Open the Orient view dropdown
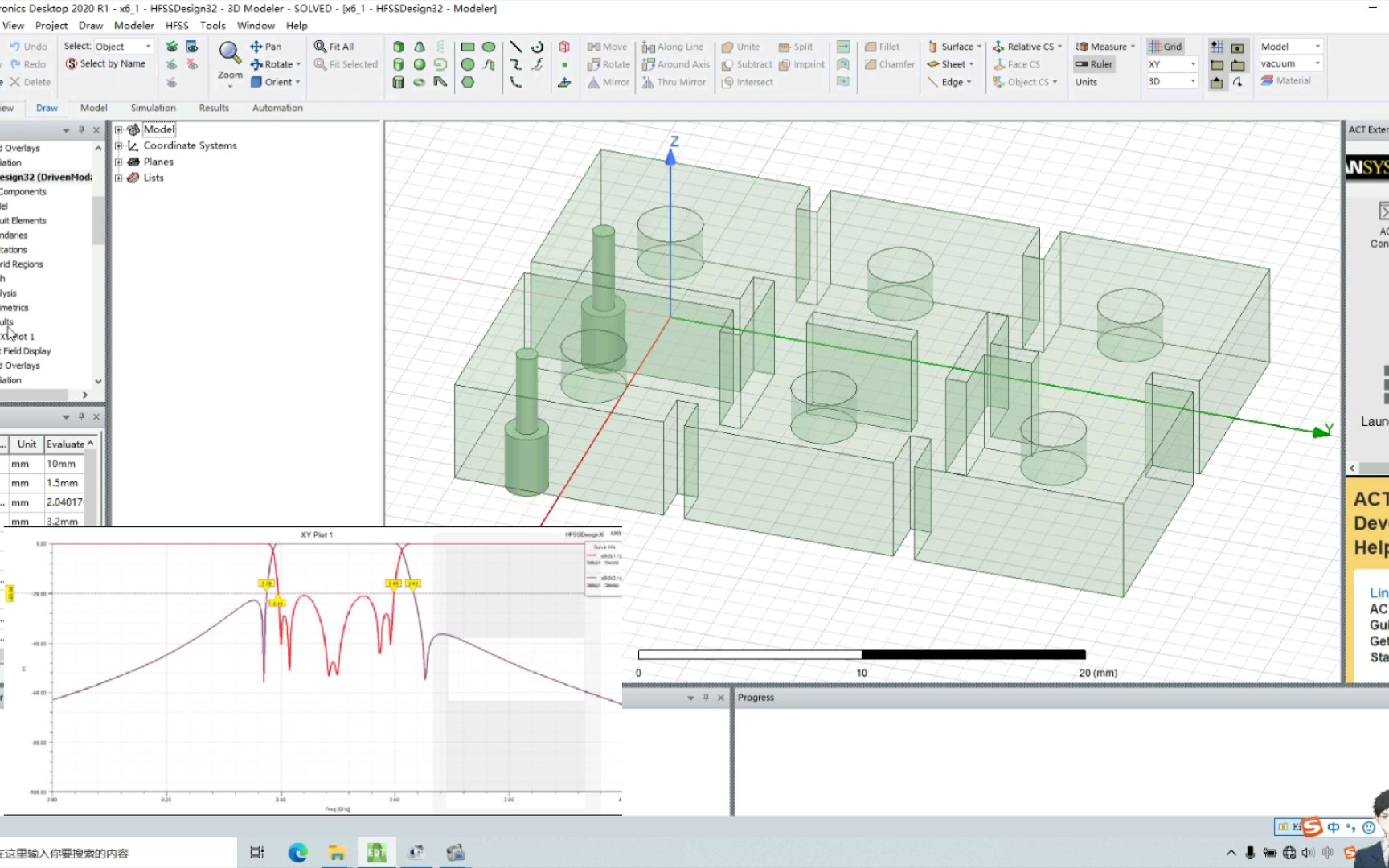 pos(275,82)
